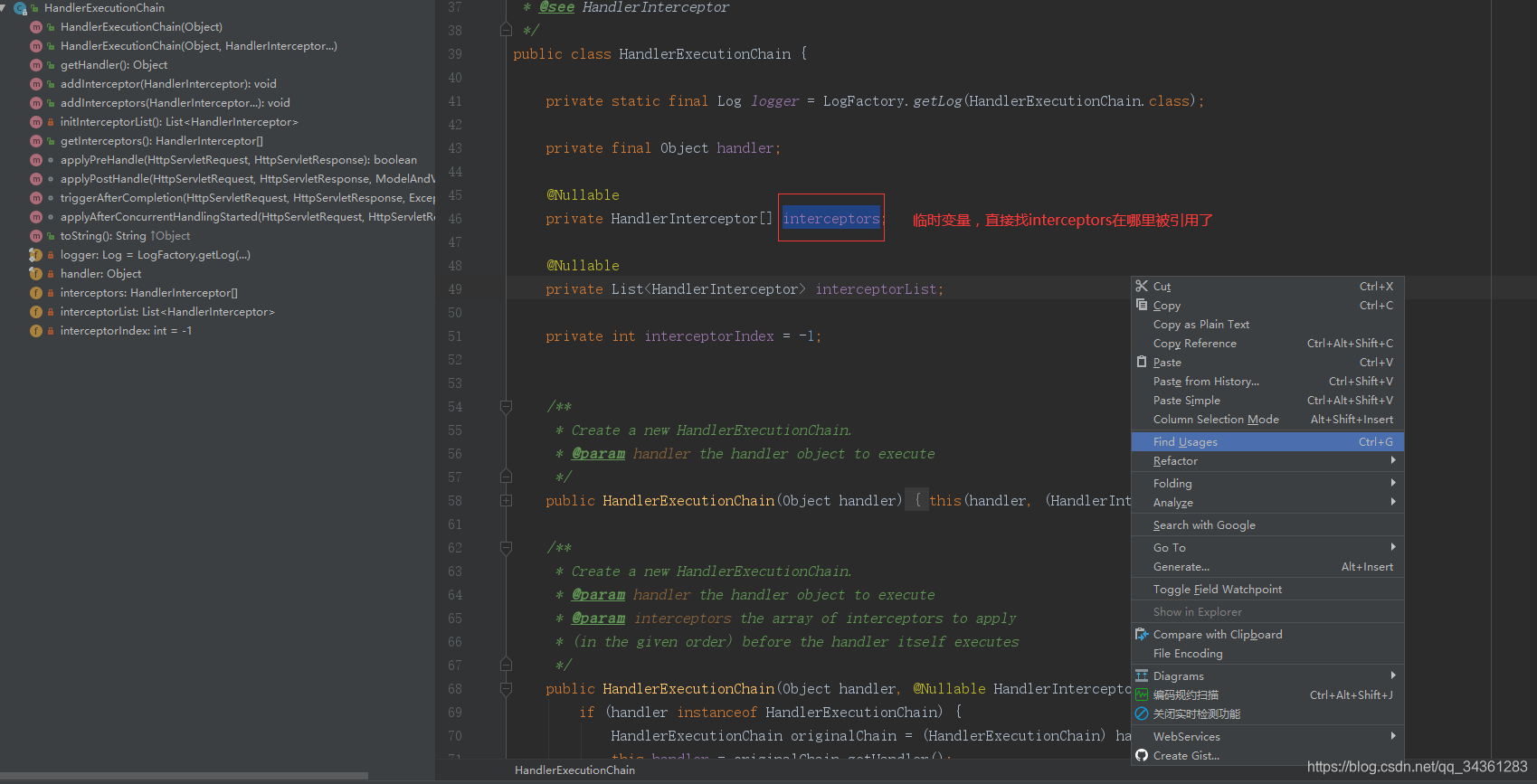This screenshot has width=1537, height=784.
Task: Select Copy as Plain Text
Action: [x=1267, y=325]
